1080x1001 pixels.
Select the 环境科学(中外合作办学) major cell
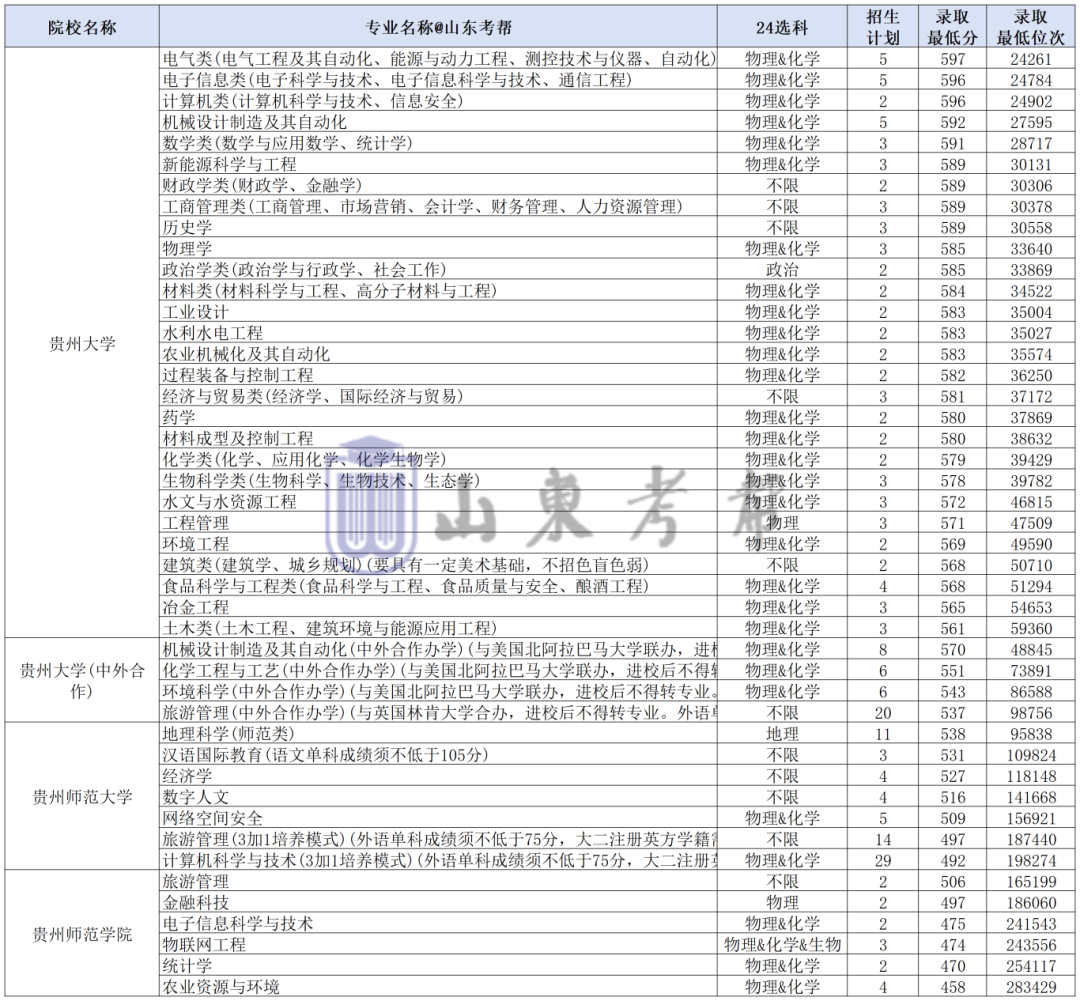[439, 692]
